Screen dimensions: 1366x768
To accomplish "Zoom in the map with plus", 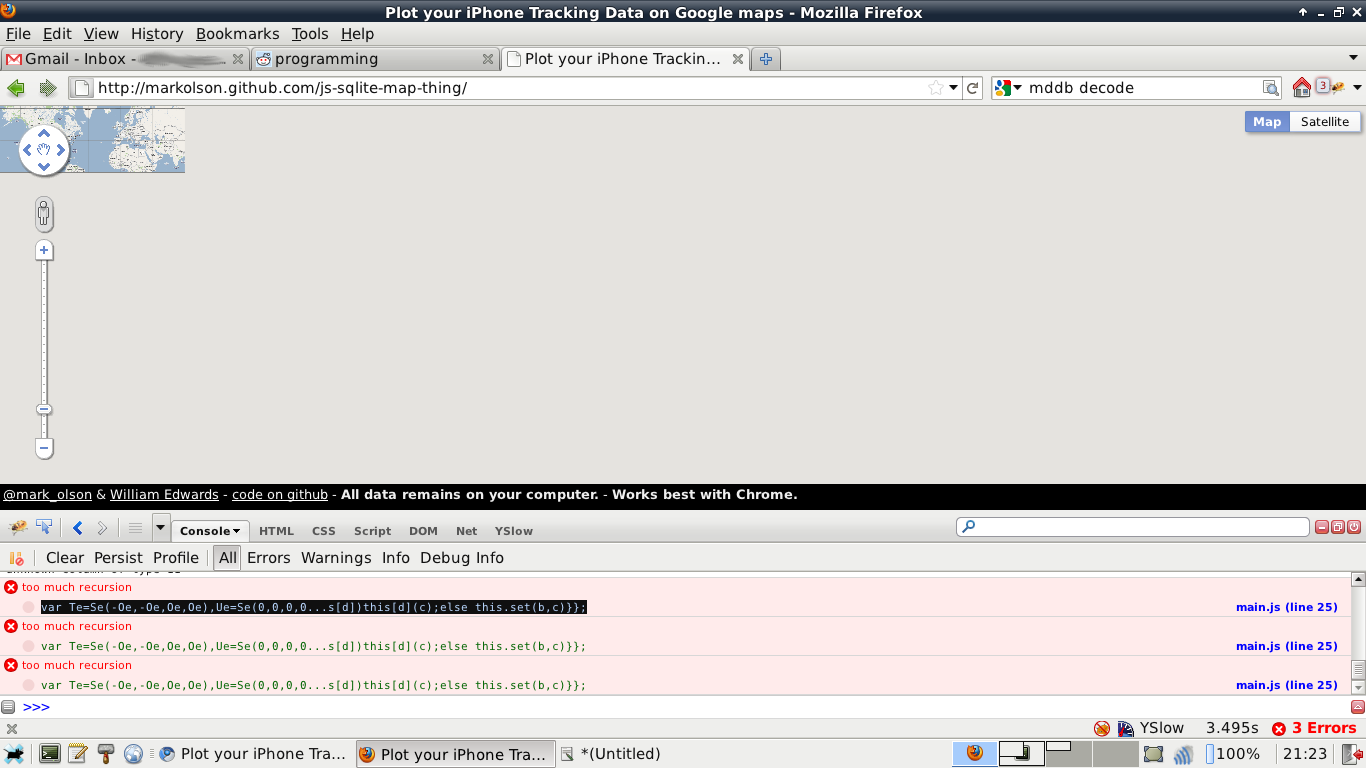I will pyautogui.click(x=44, y=251).
